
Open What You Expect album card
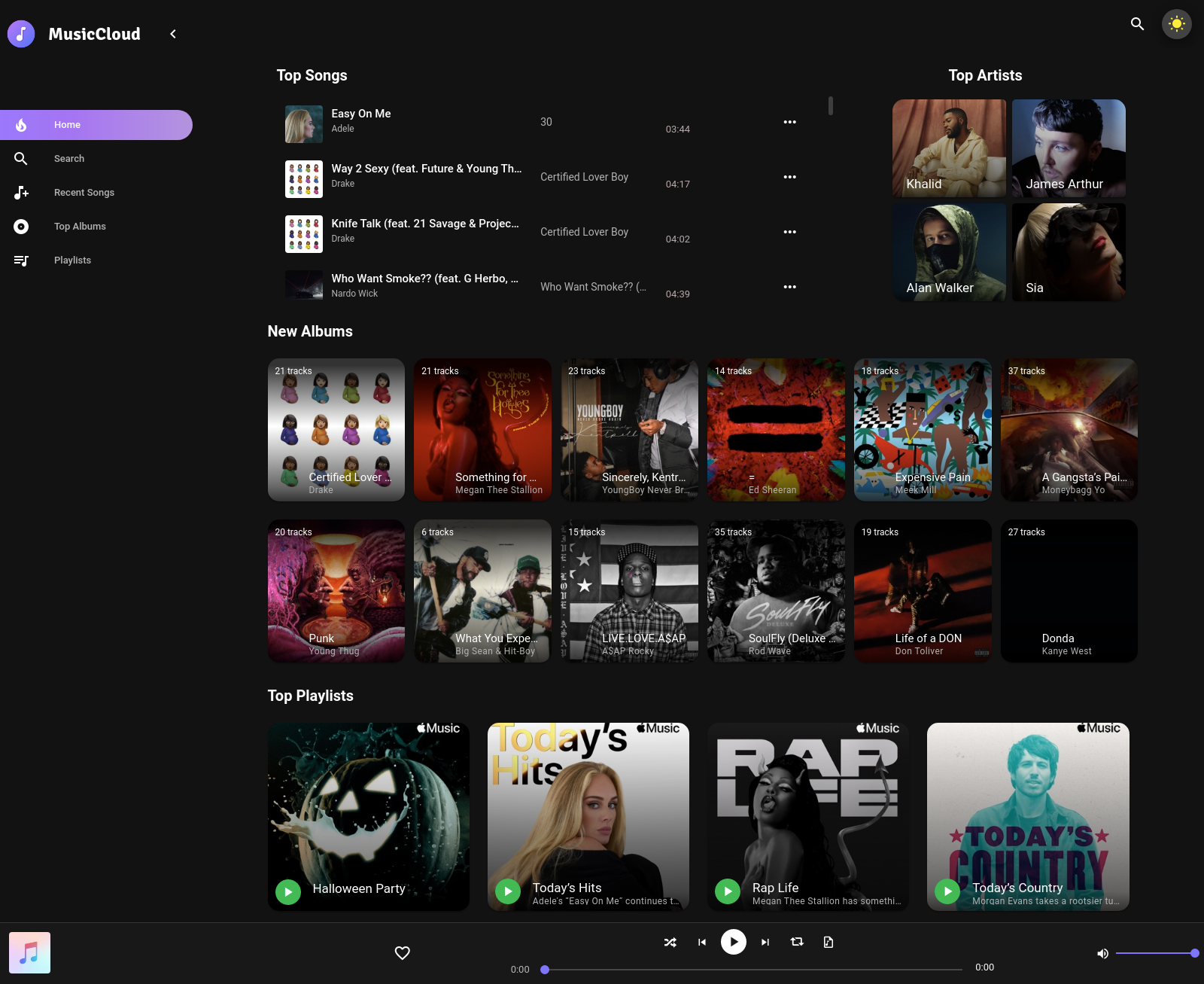coord(483,591)
